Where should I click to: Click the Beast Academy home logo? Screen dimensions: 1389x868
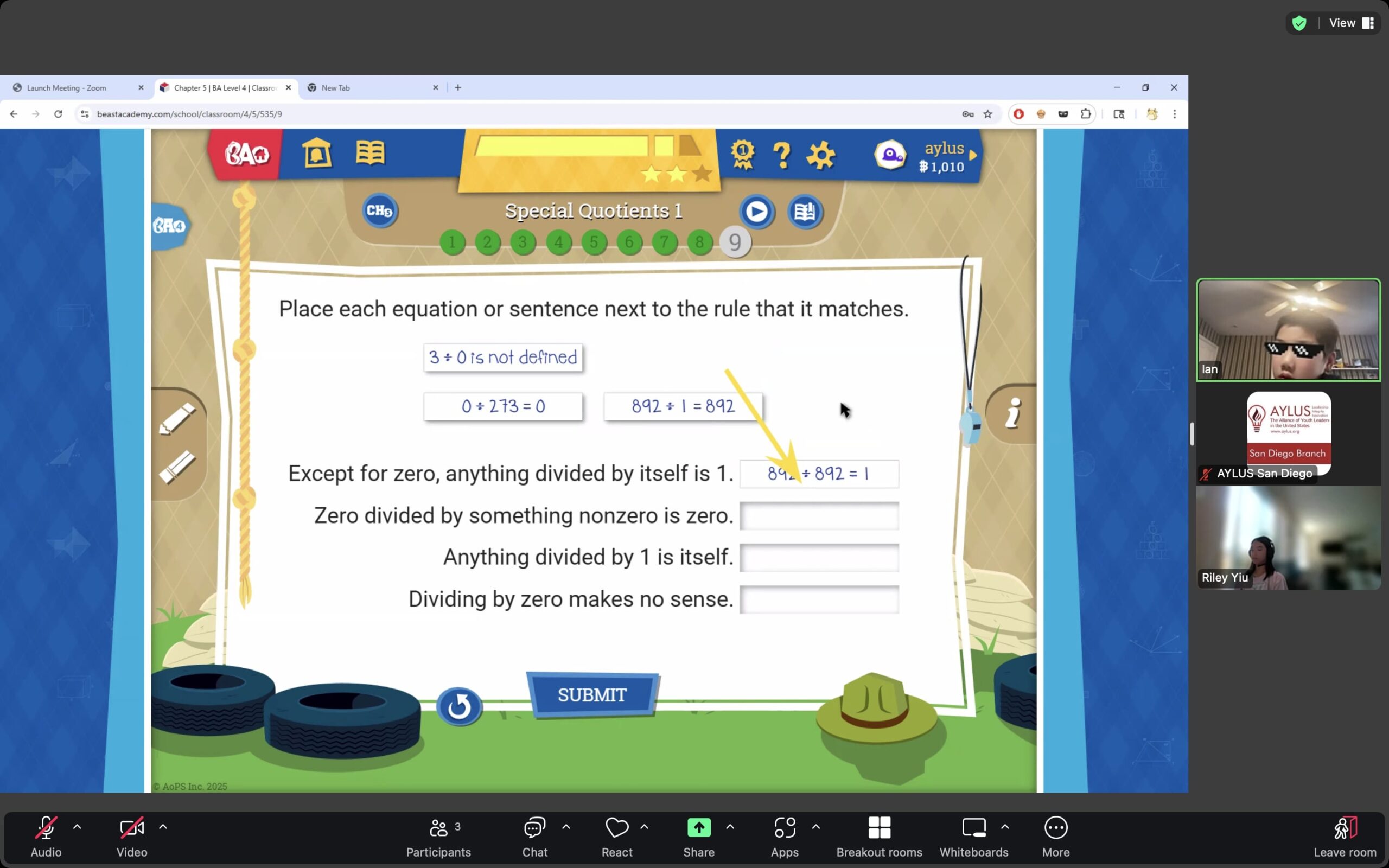point(246,154)
